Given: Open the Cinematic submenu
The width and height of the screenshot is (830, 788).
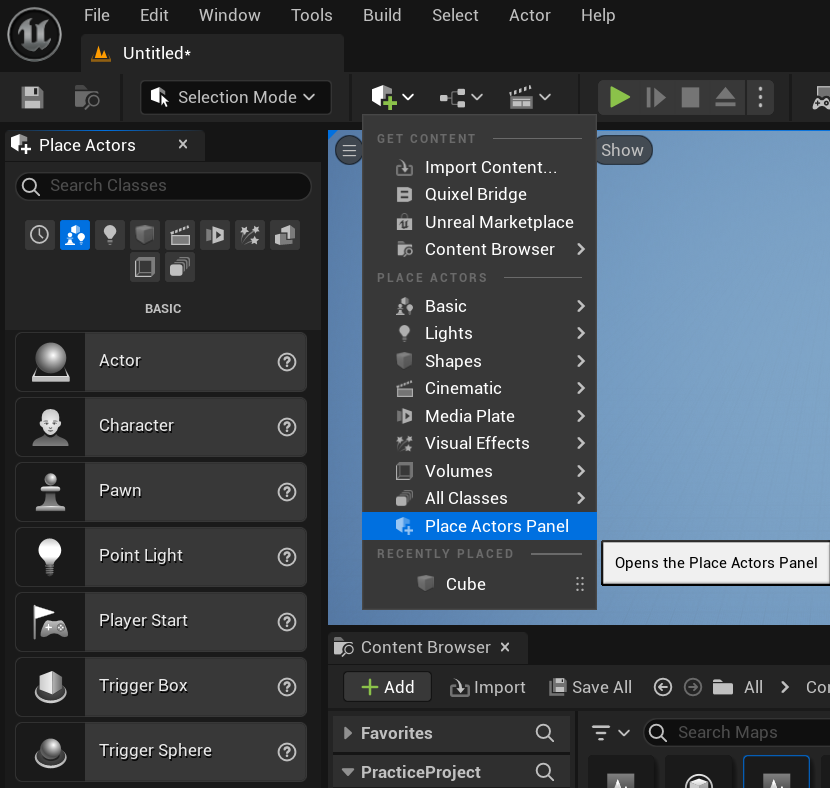Looking at the screenshot, I should [479, 388].
